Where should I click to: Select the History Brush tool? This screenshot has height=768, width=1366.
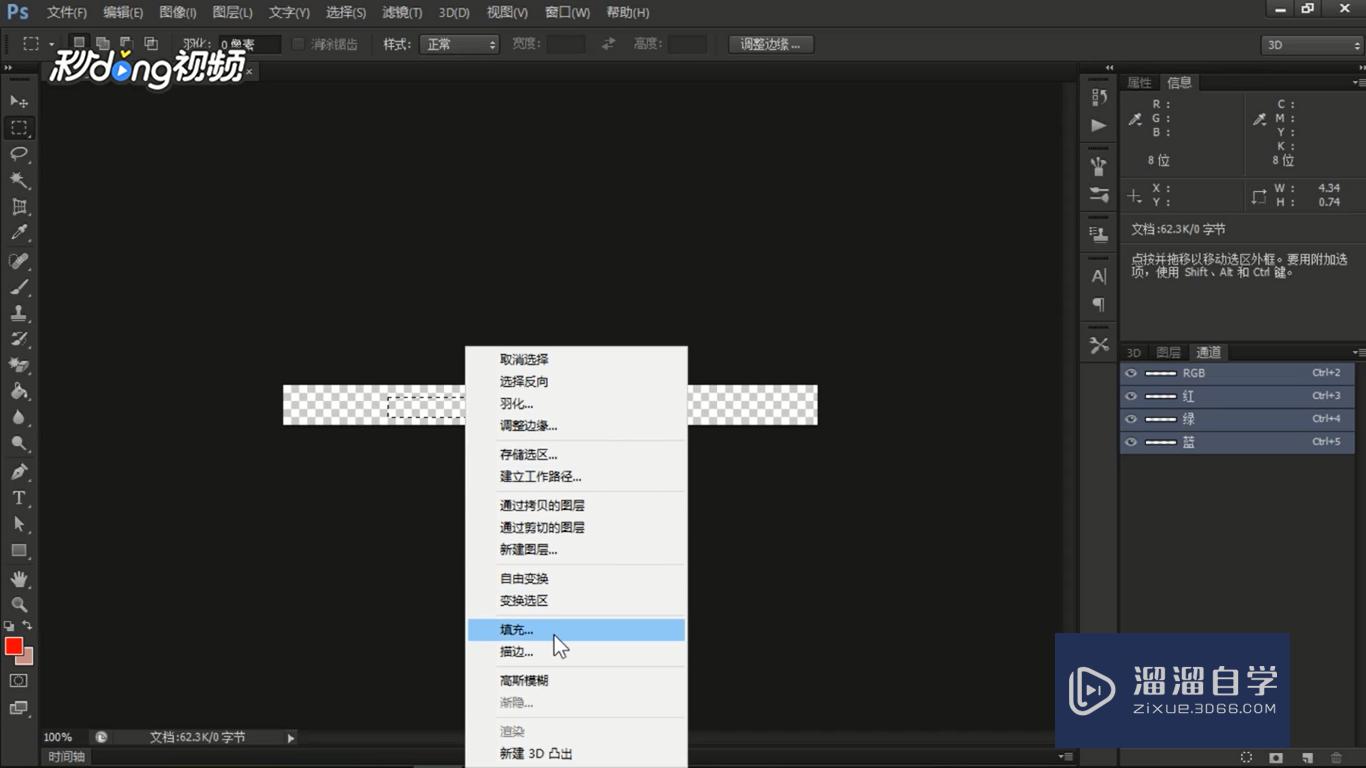(19, 339)
